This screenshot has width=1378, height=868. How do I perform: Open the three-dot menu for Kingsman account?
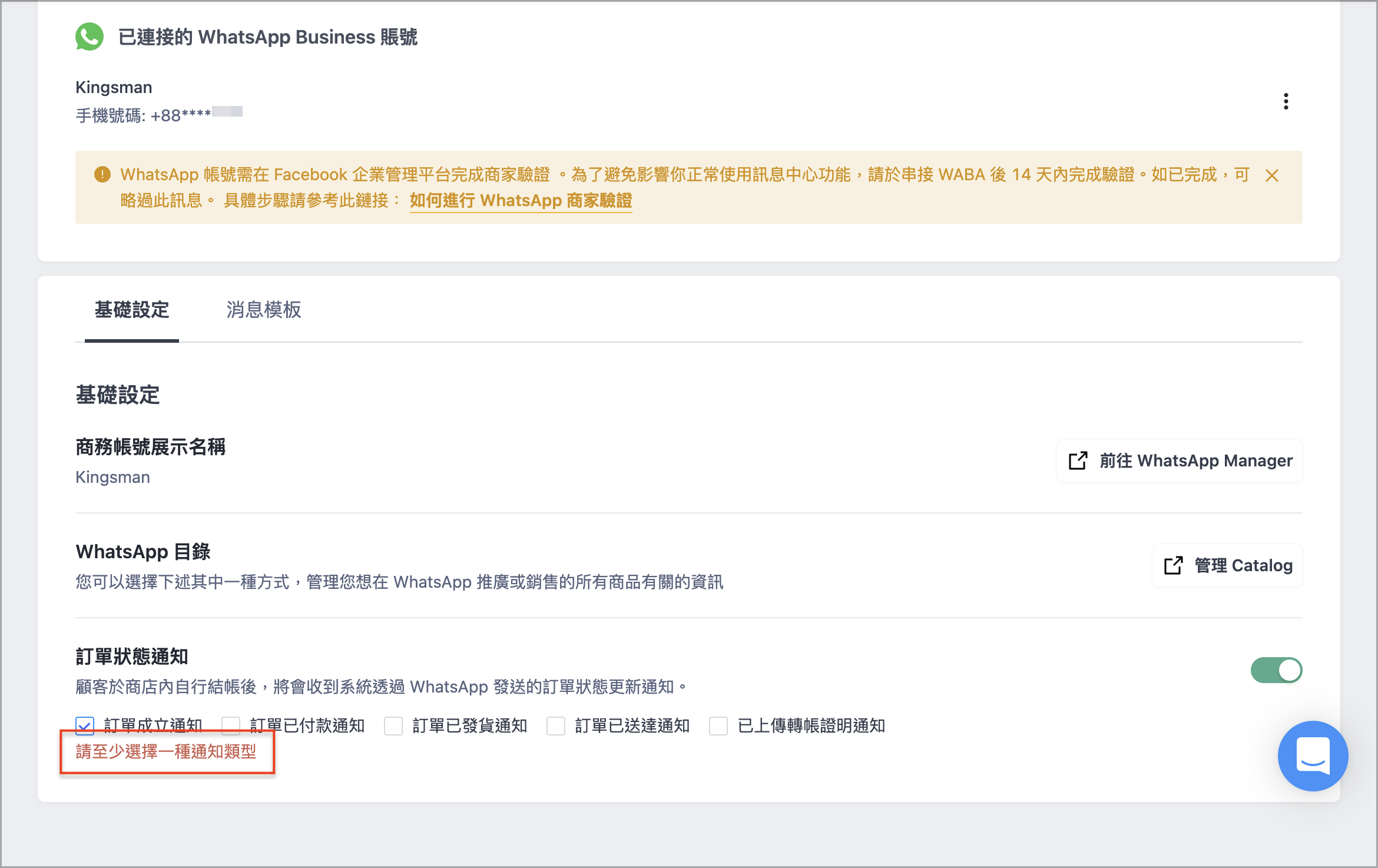click(x=1286, y=101)
